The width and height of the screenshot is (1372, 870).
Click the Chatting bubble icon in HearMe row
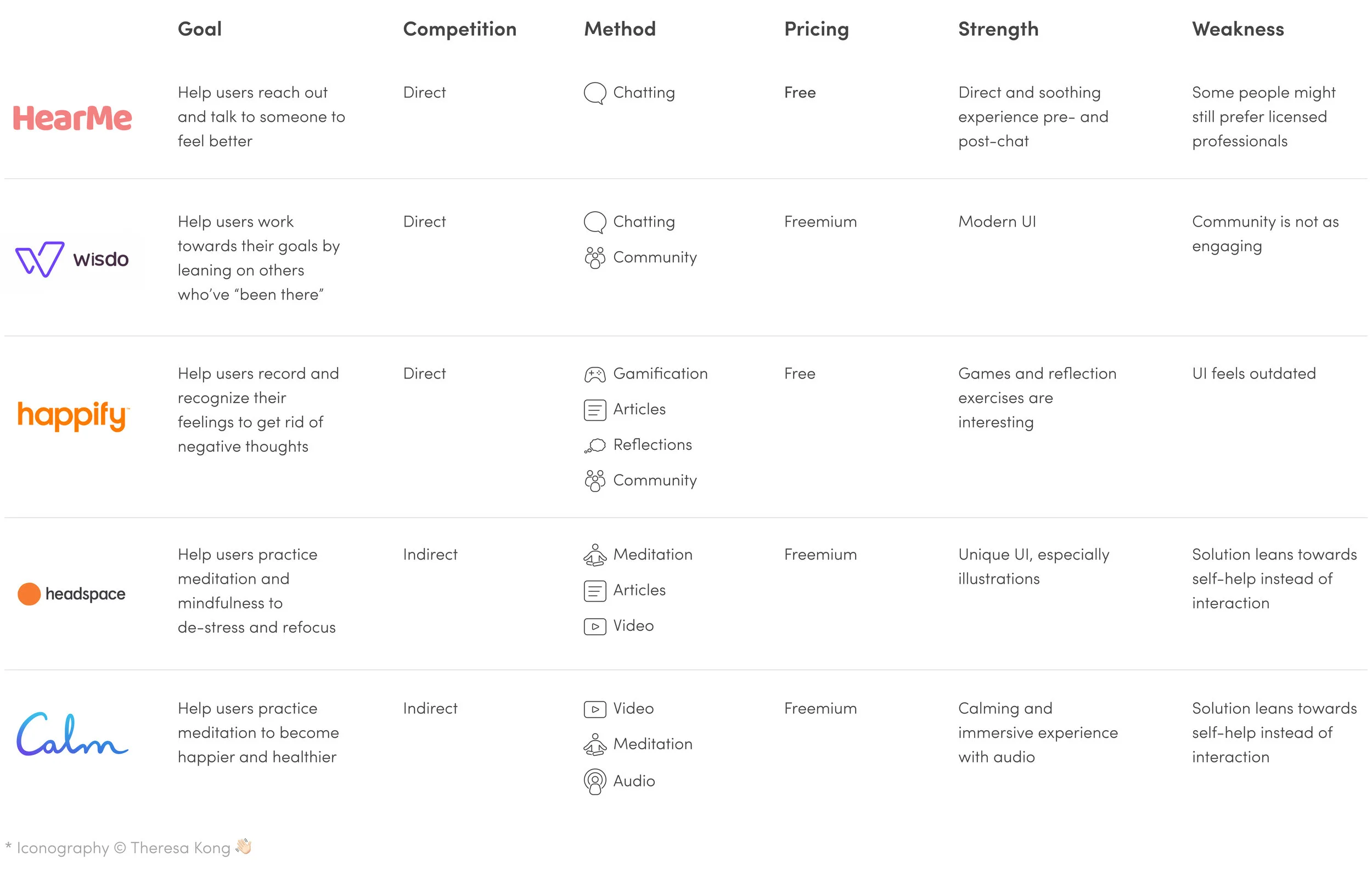(x=595, y=93)
